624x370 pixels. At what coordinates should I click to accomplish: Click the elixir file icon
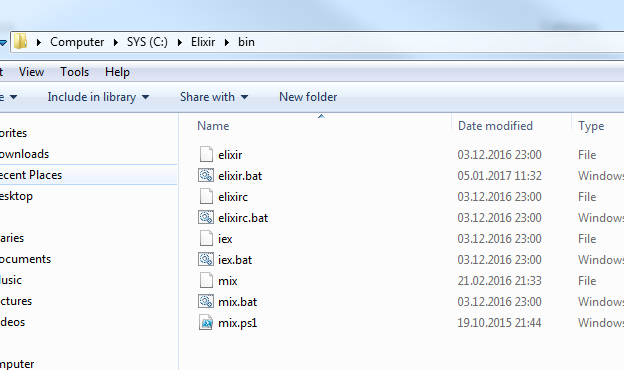pos(206,154)
